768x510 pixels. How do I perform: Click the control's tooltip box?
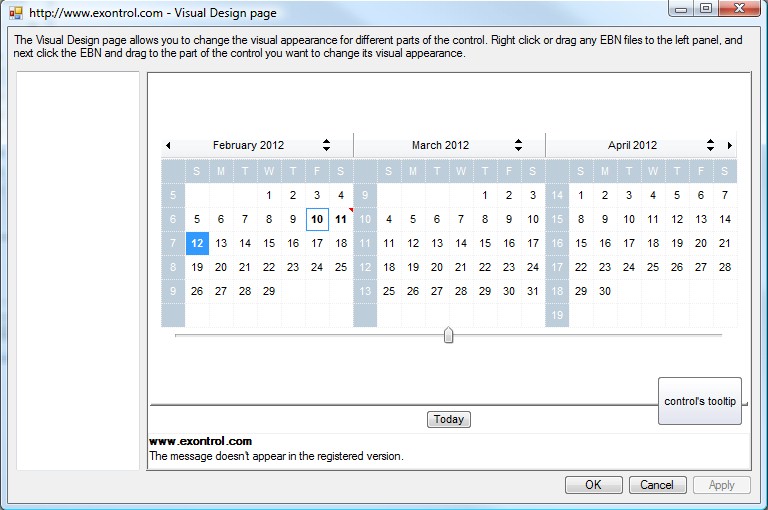700,401
